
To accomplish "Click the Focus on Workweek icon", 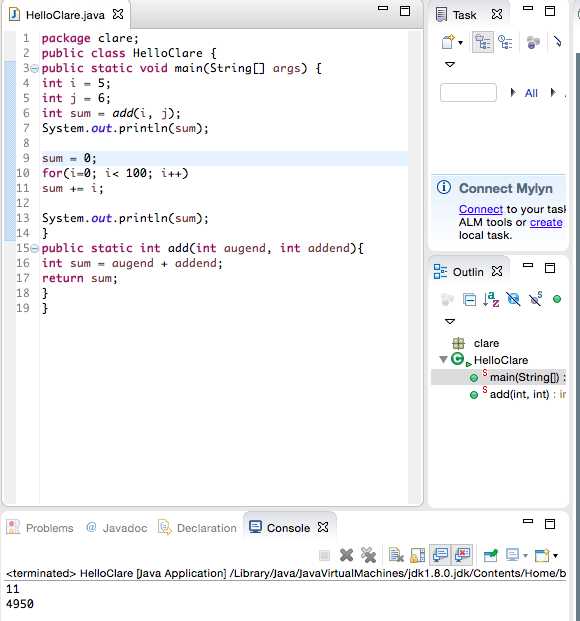I will pos(533,42).
